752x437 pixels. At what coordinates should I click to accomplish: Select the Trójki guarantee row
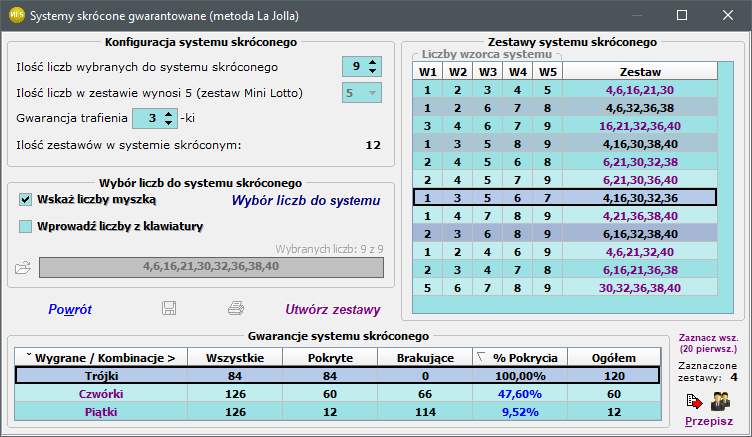[338, 376]
